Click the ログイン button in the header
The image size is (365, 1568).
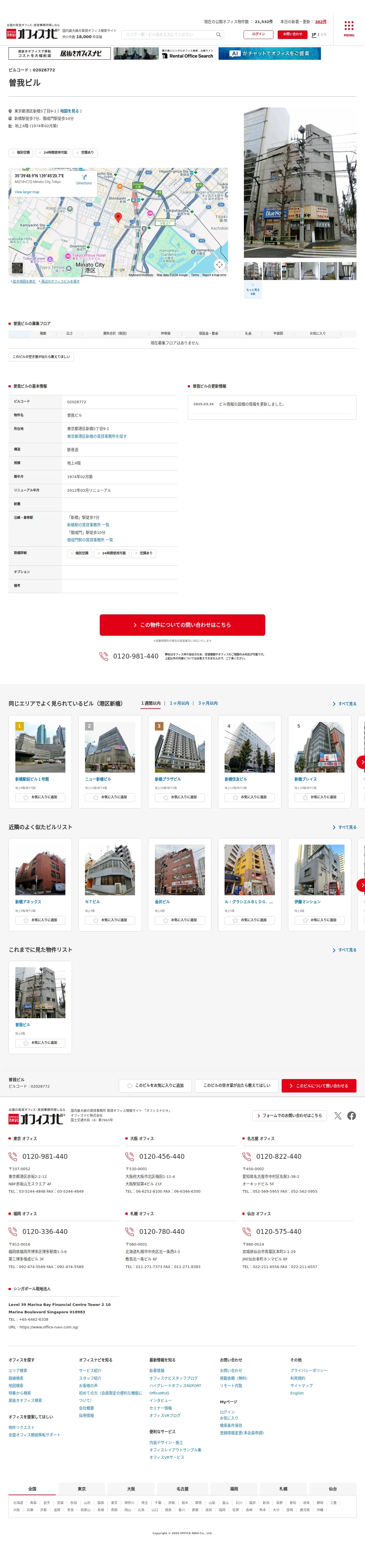pos(259,34)
